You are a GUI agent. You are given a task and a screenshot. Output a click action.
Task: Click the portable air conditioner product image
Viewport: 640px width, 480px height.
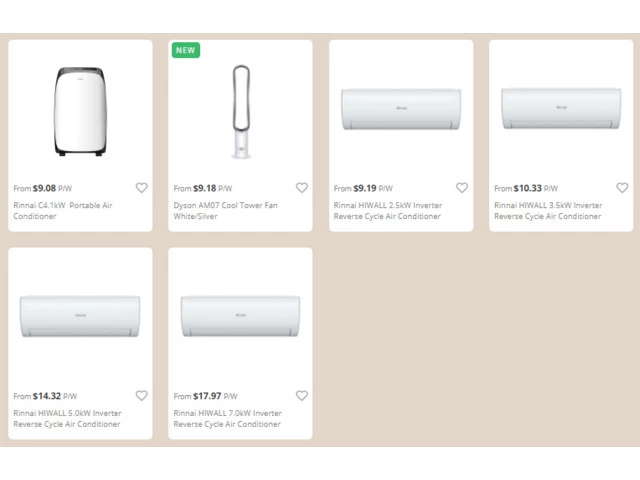click(80, 112)
